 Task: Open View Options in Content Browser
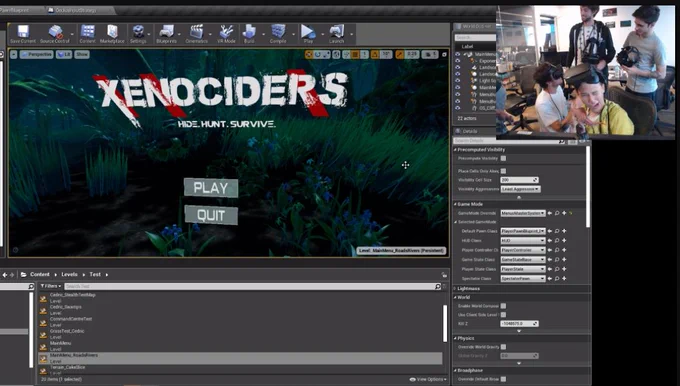[428, 379]
